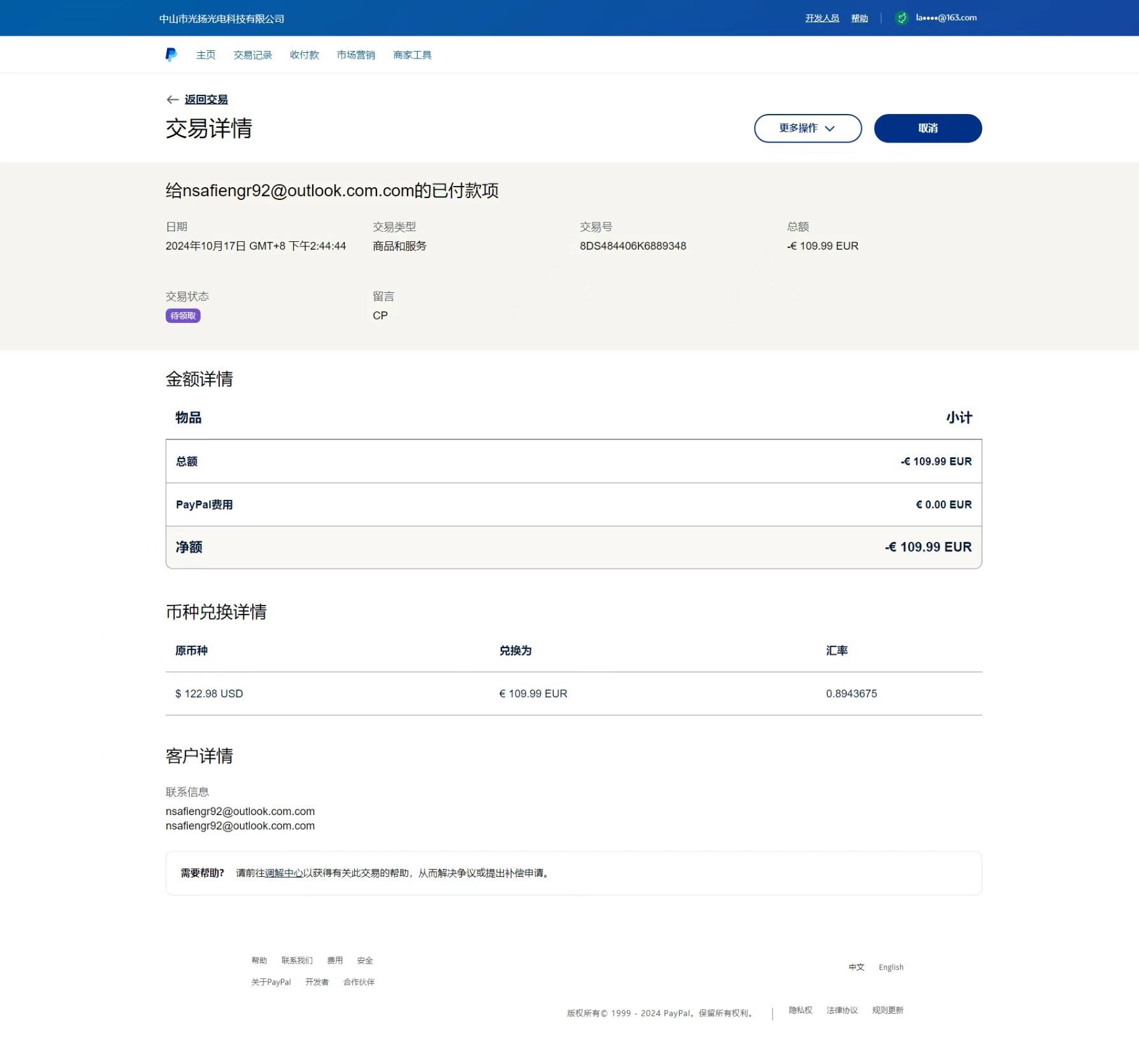Click the 联系我们 footer link
1139x1064 pixels.
297,960
